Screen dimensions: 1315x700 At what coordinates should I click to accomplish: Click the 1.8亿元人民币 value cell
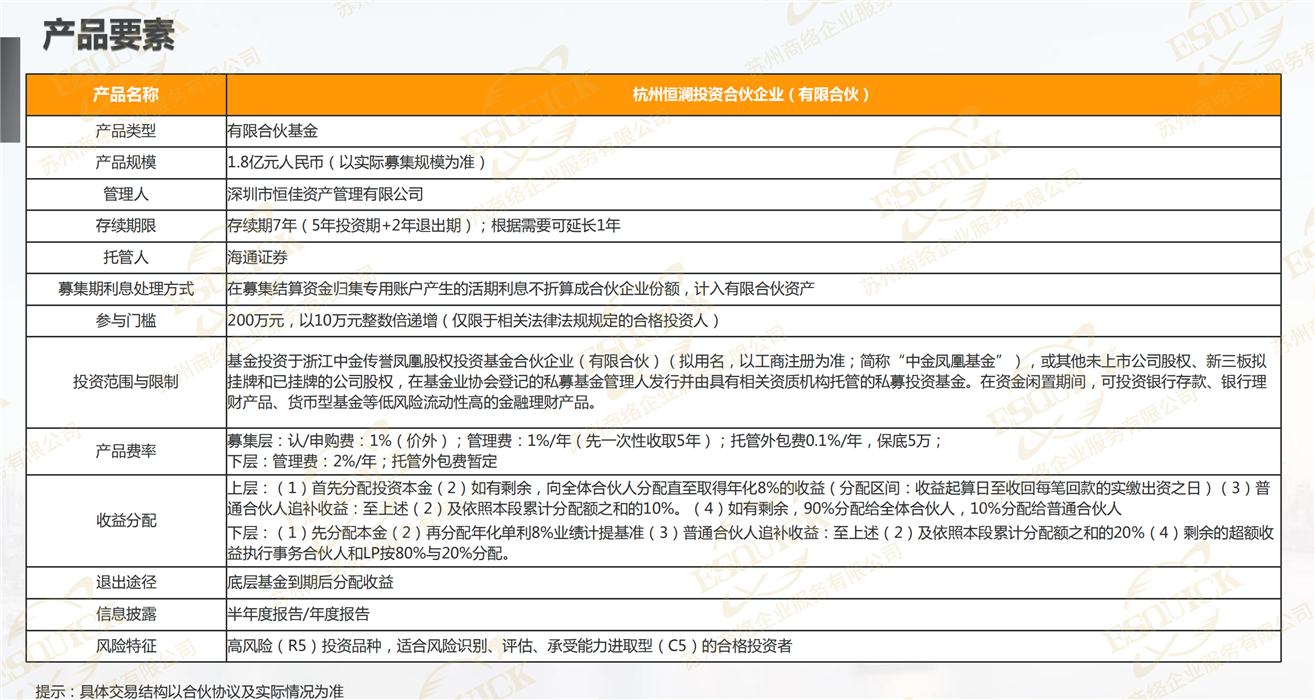[x=357, y=162]
